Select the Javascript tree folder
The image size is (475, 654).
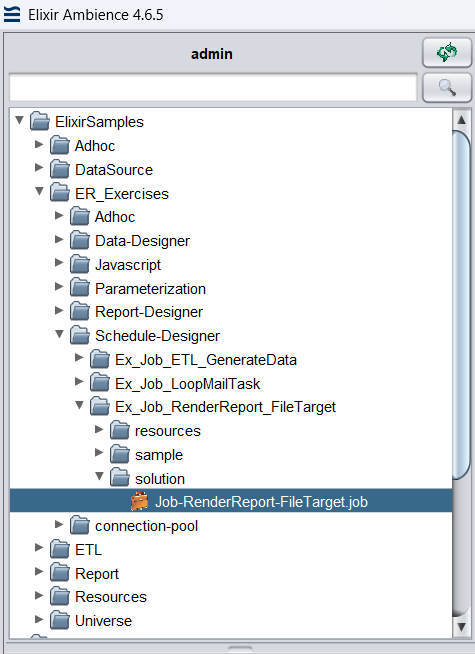pyautogui.click(x=128, y=265)
